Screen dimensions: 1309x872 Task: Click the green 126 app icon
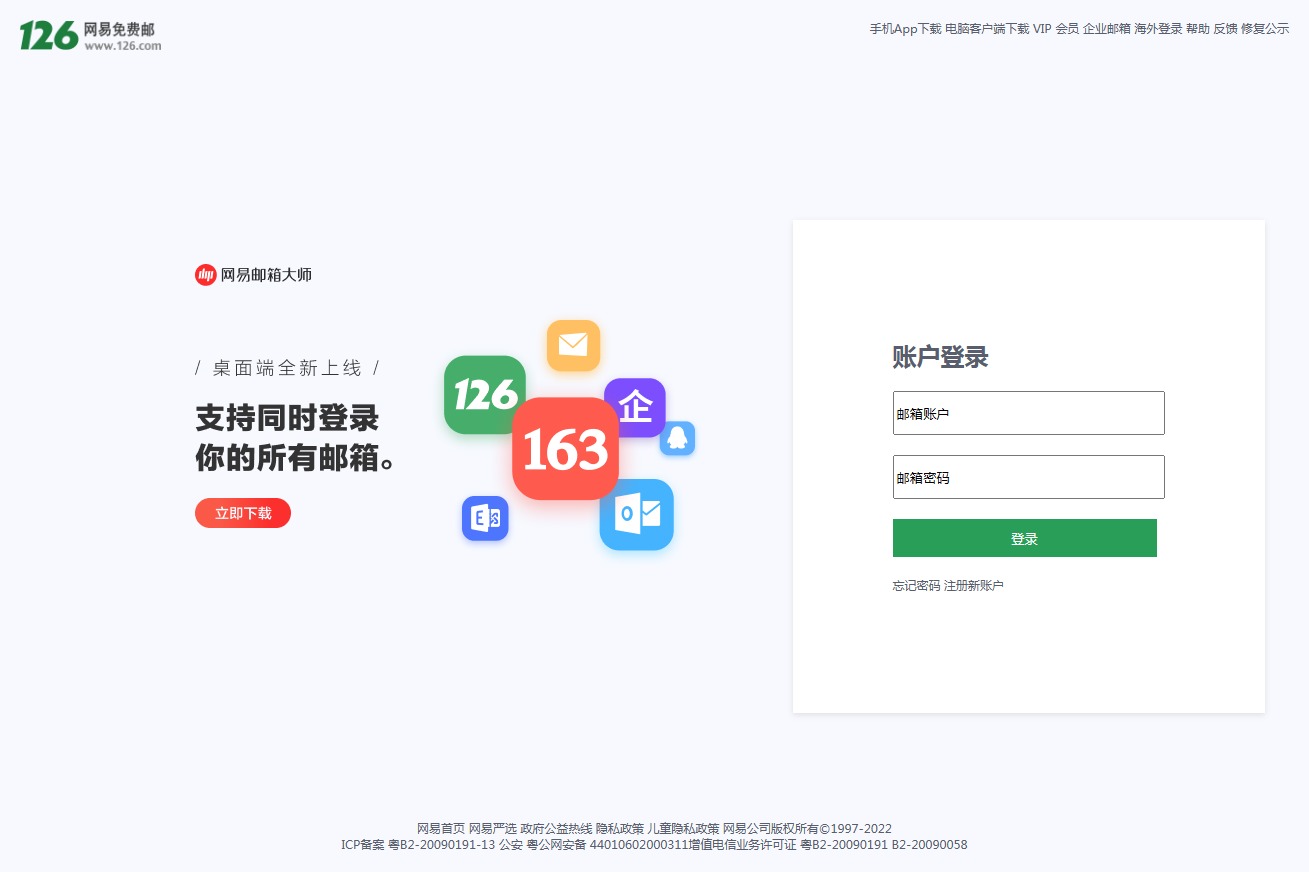(485, 395)
